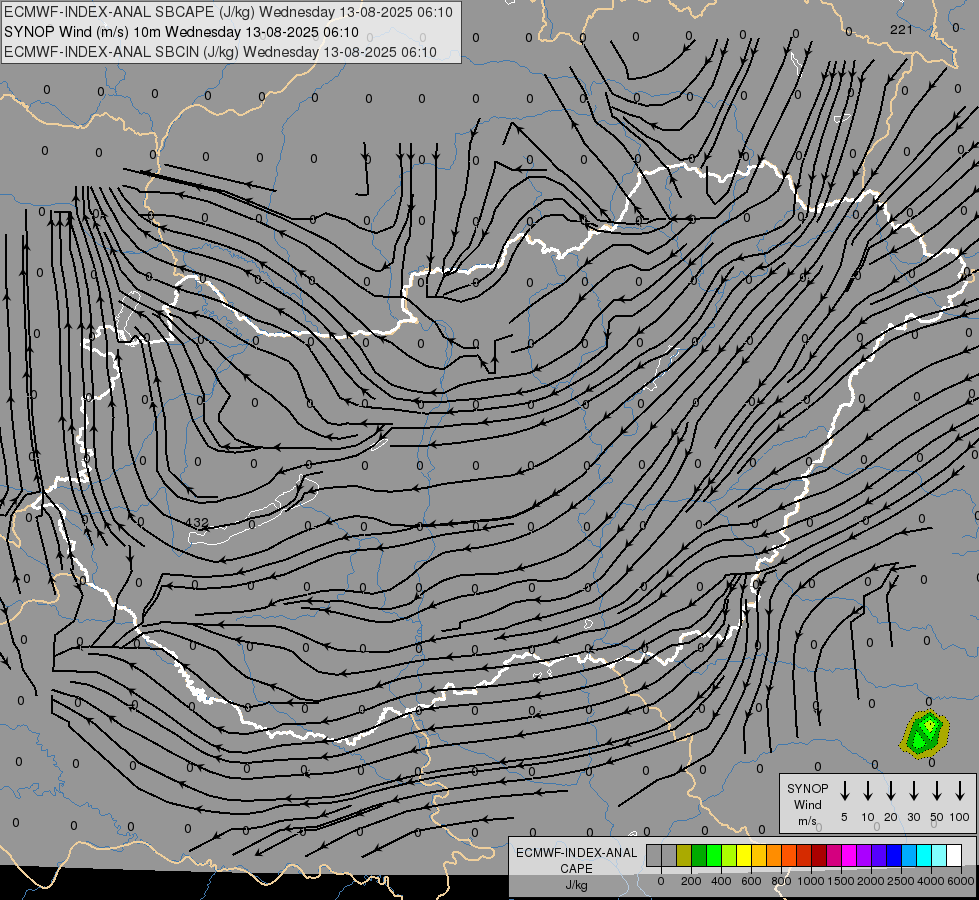Select the dark green CAPE legend swatch
The width and height of the screenshot is (979, 900).
[699, 855]
